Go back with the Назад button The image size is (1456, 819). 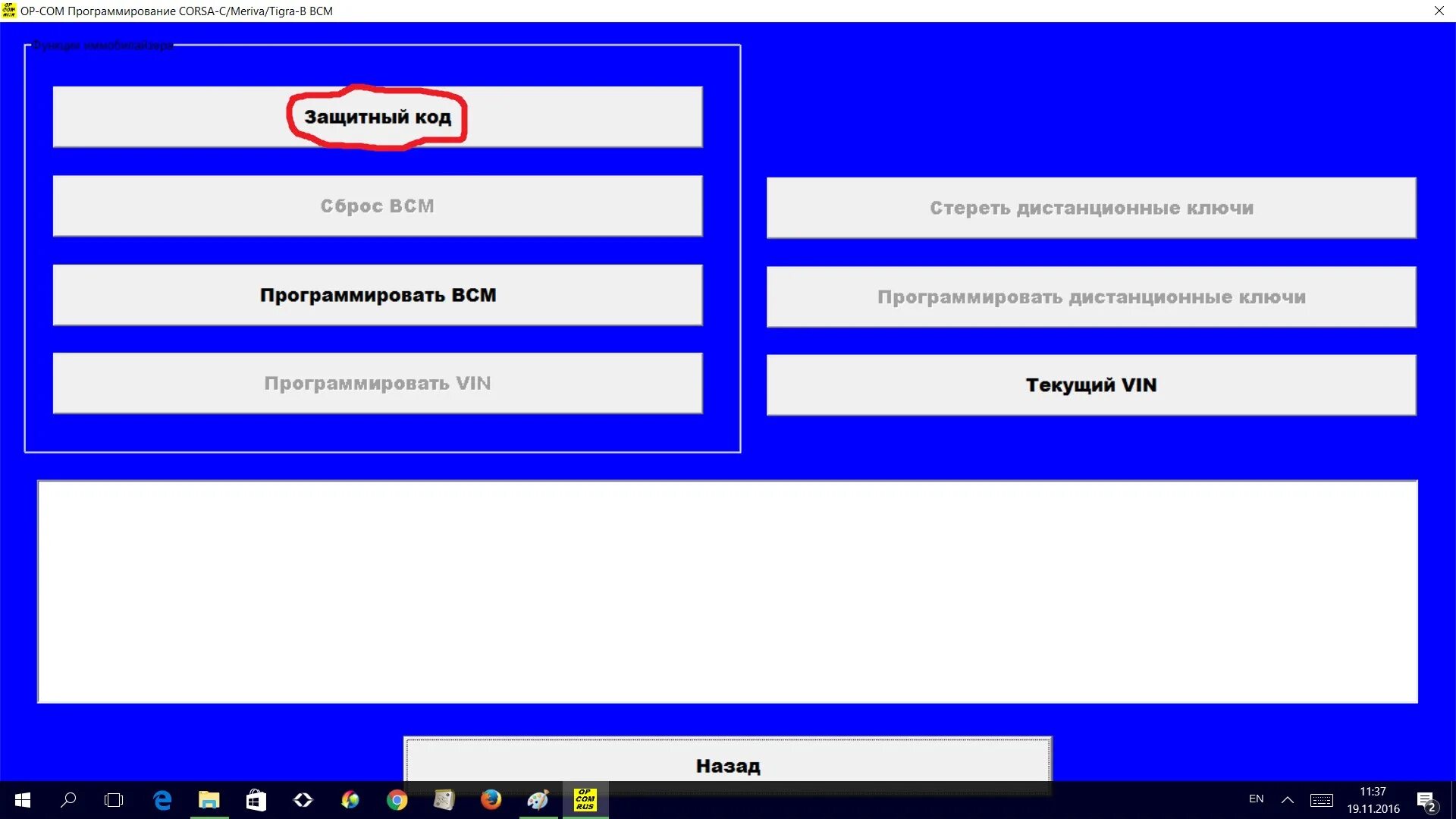tap(728, 761)
